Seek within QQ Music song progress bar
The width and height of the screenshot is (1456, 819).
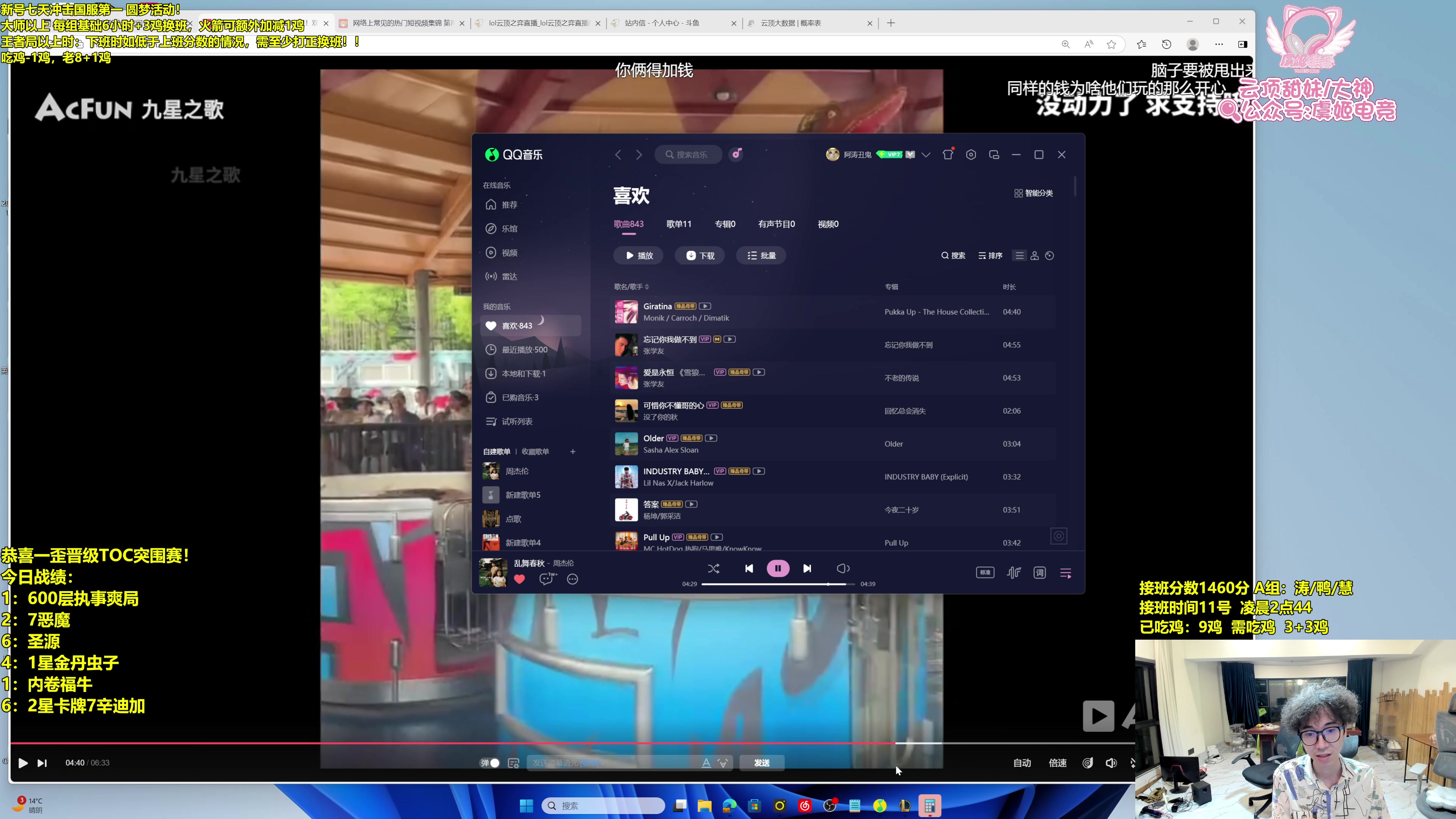(x=778, y=584)
